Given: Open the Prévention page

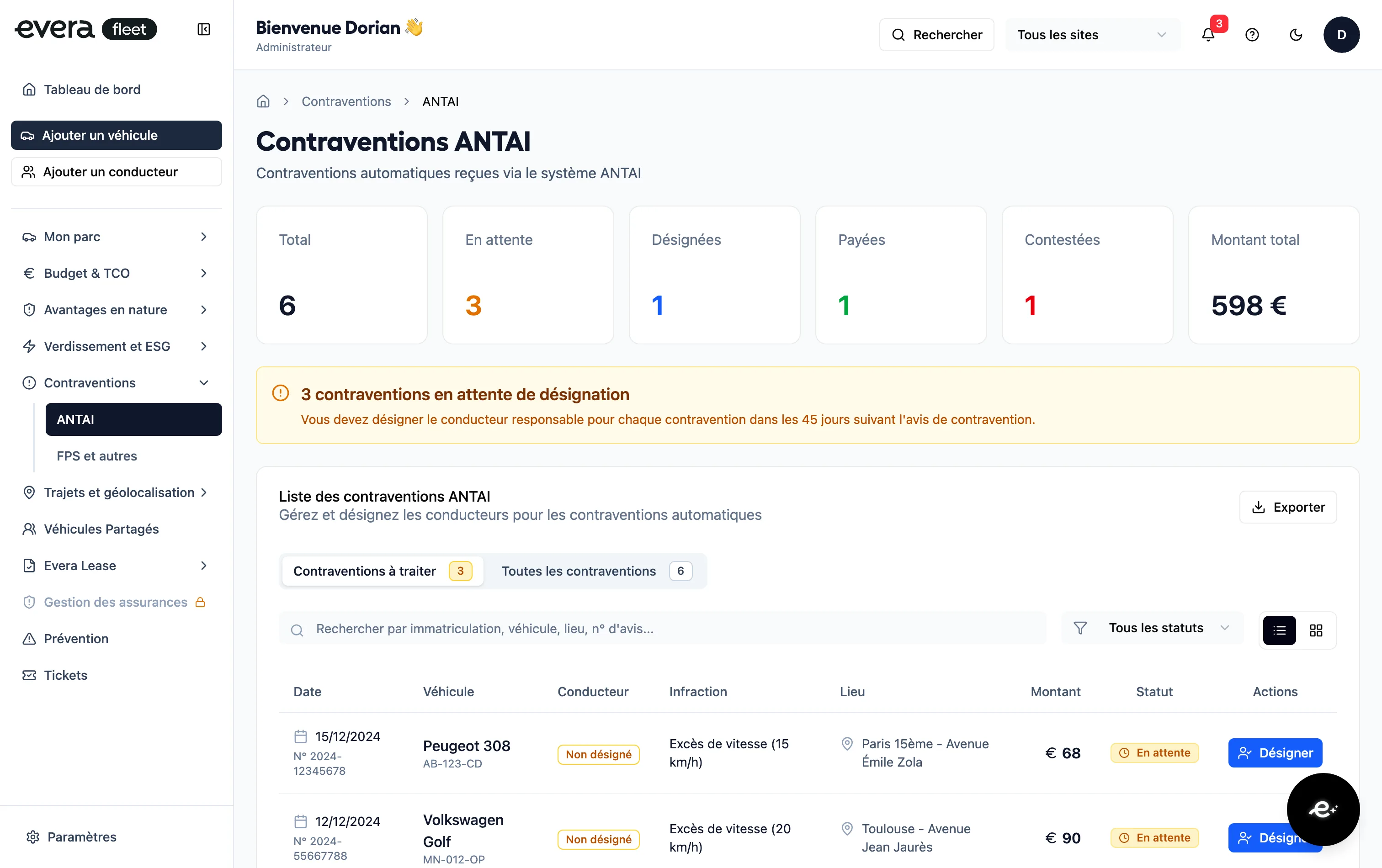Looking at the screenshot, I should pyautogui.click(x=117, y=639).
